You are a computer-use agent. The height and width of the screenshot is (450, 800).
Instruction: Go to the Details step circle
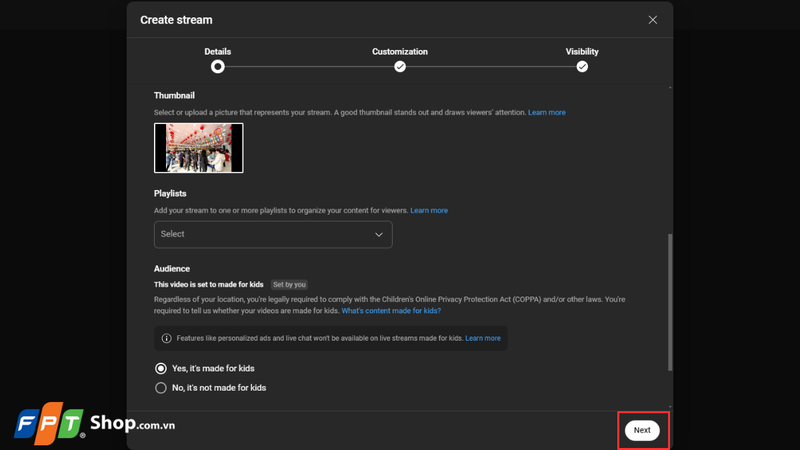(218, 67)
